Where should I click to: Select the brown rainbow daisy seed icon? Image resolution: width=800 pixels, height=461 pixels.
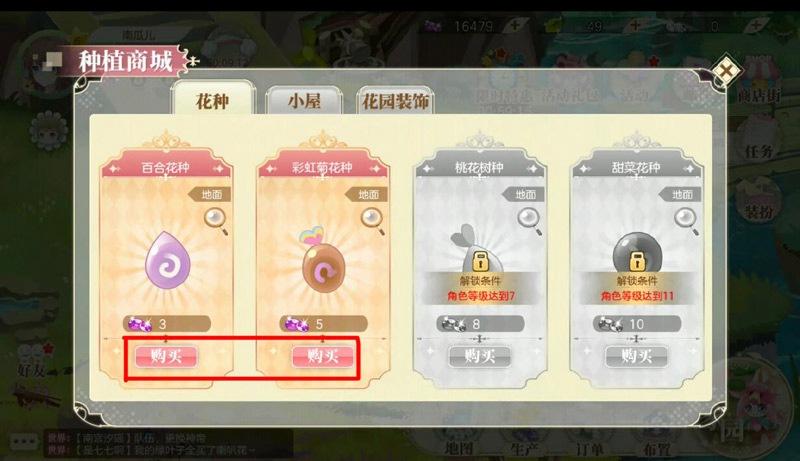click(323, 261)
